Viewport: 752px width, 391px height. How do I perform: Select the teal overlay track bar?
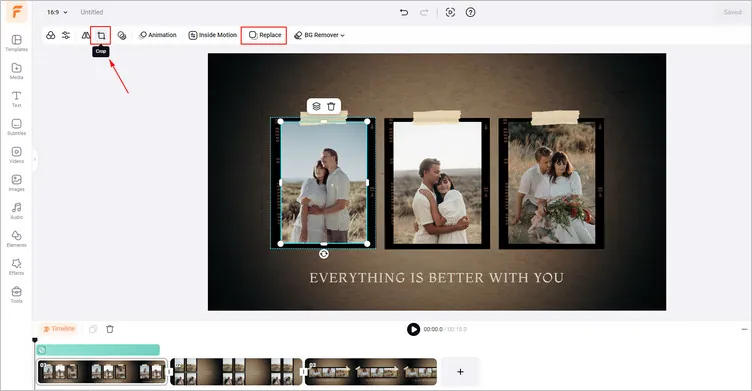[98, 350]
